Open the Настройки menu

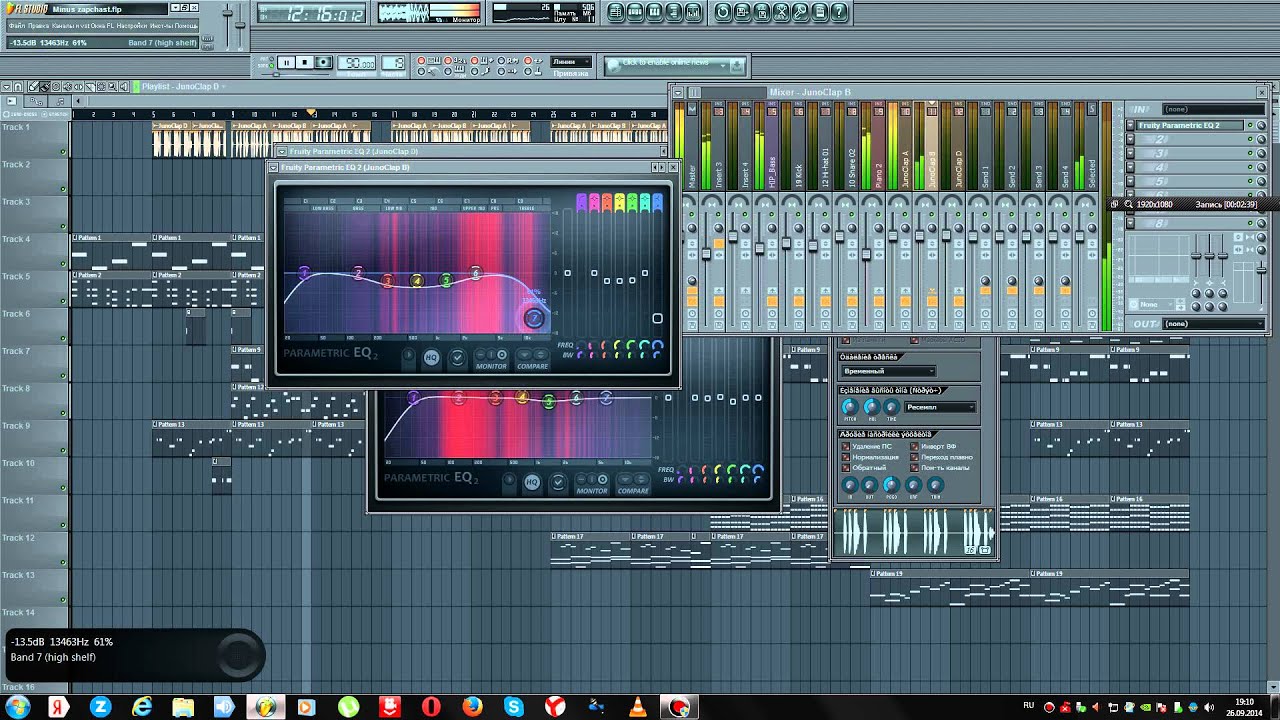[x=131, y=24]
